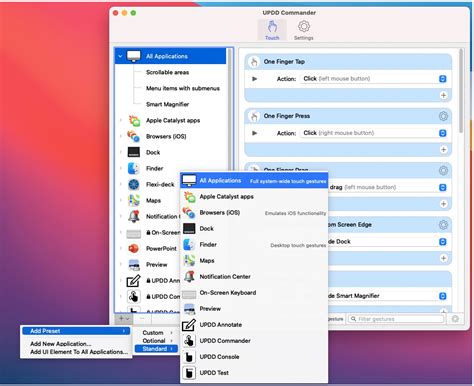
Task: Open the Smart Magnifier action dropdown
Action: 442,296
